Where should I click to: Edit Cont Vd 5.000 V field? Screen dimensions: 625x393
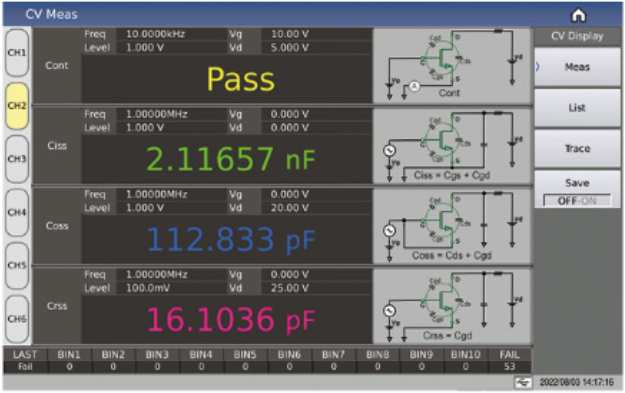(316, 48)
